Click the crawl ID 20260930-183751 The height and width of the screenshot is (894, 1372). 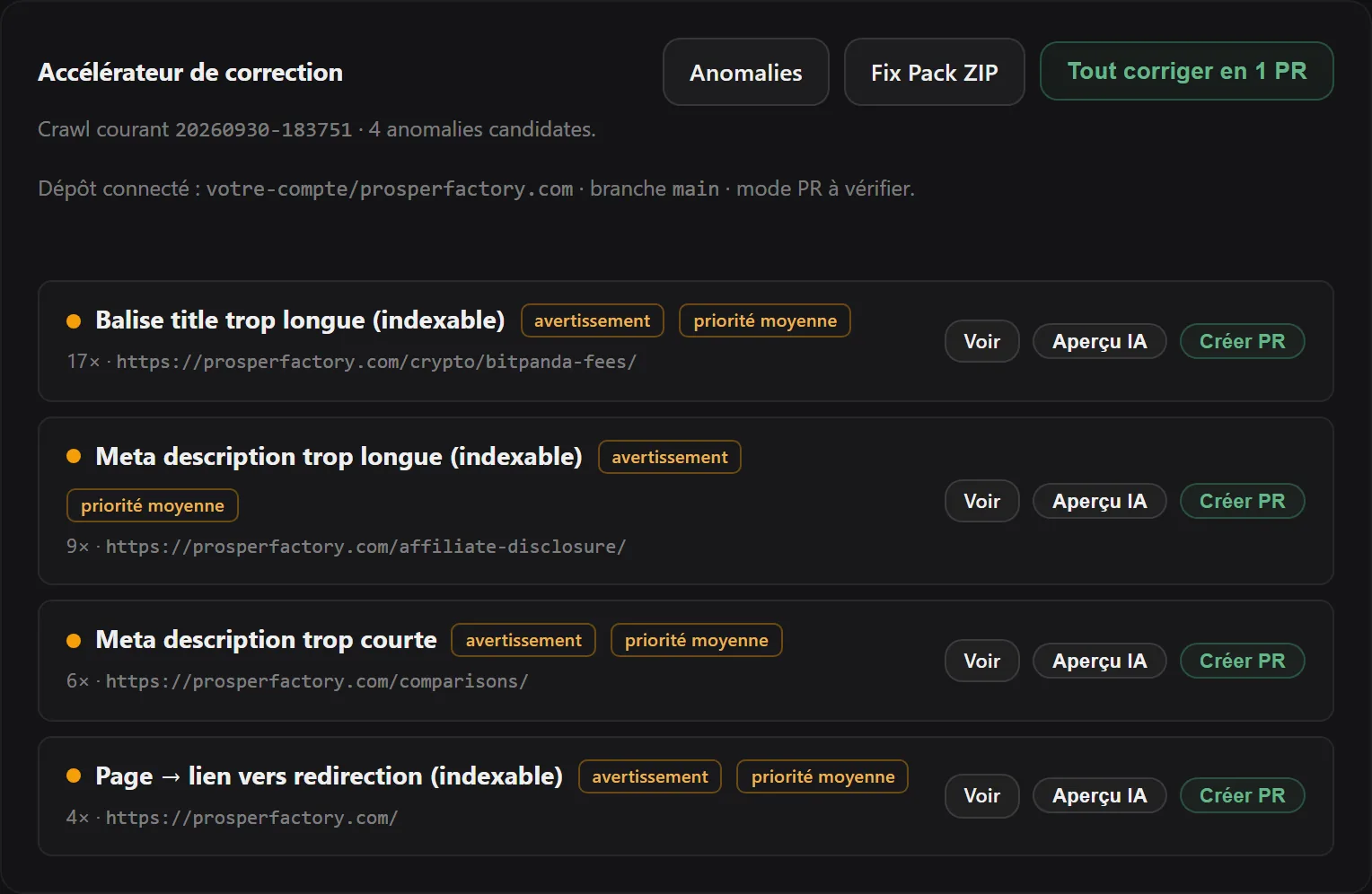tap(263, 129)
